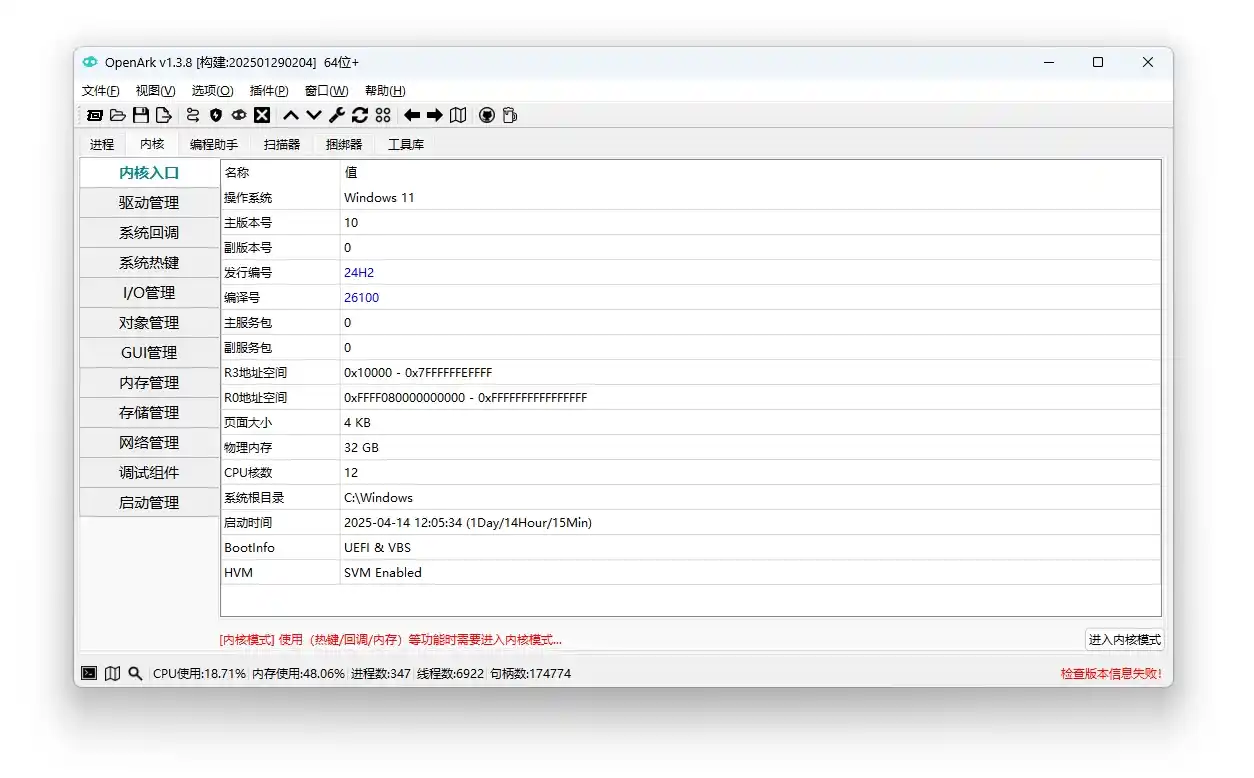Viewport: 1254px width, 778px height.
Task: Open the 窗口(W) menu
Action: pos(326,90)
